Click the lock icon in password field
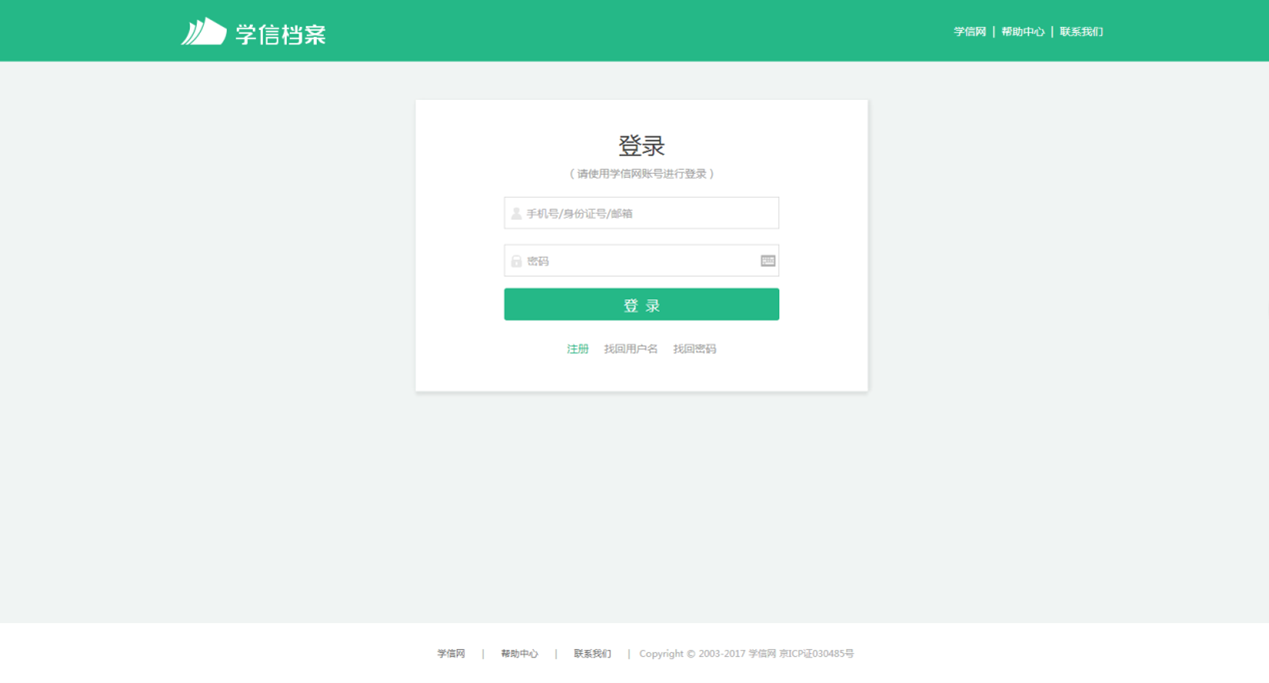The image size is (1269, 683). (516, 261)
